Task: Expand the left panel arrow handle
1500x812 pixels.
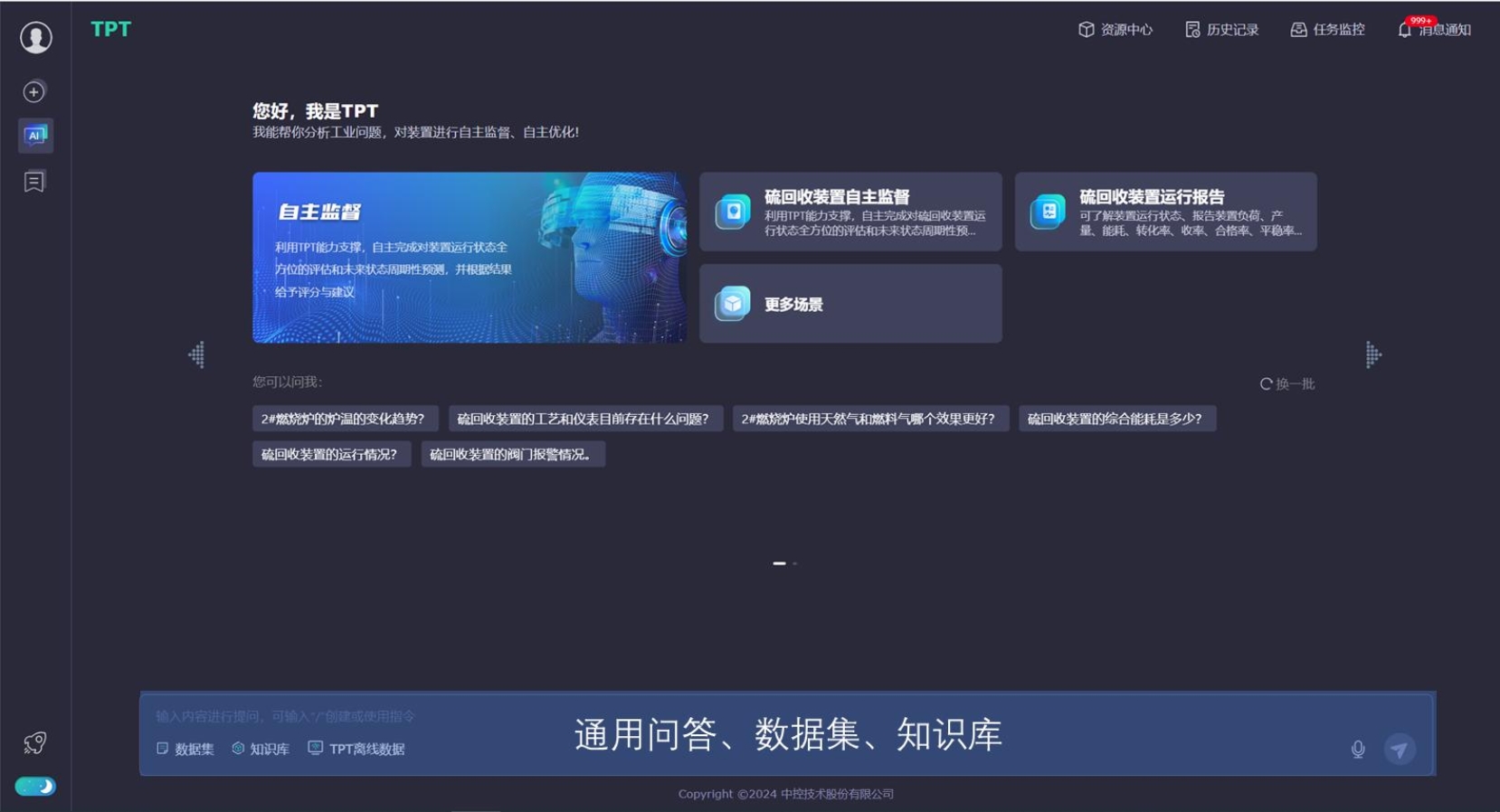Action: (196, 354)
